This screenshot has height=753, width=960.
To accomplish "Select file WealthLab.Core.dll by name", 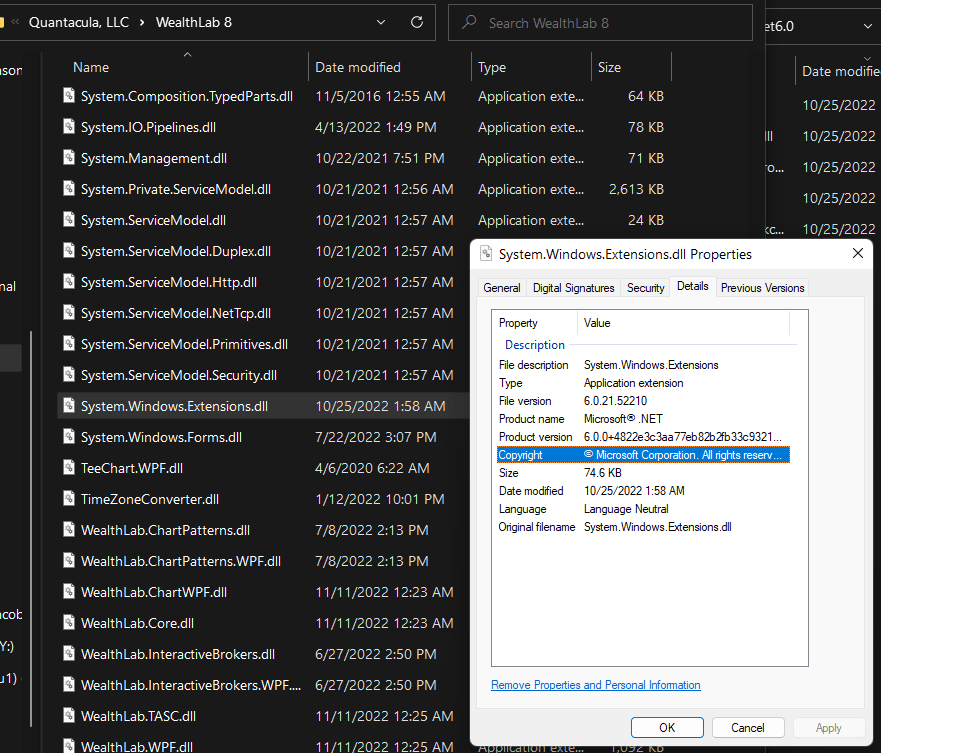I will click(137, 623).
